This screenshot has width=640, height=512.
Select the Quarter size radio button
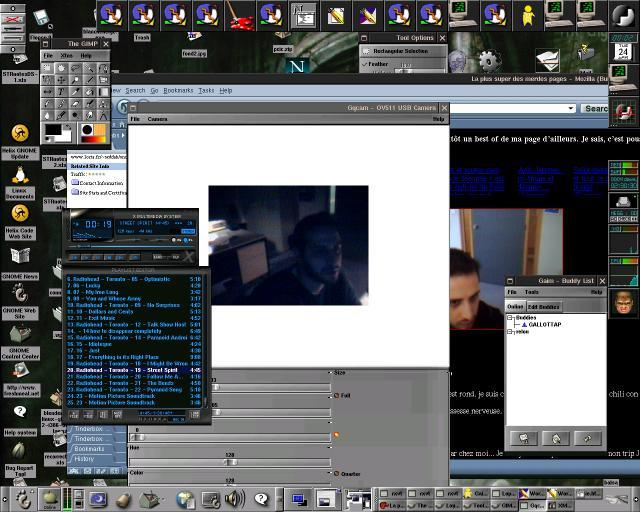click(336, 473)
